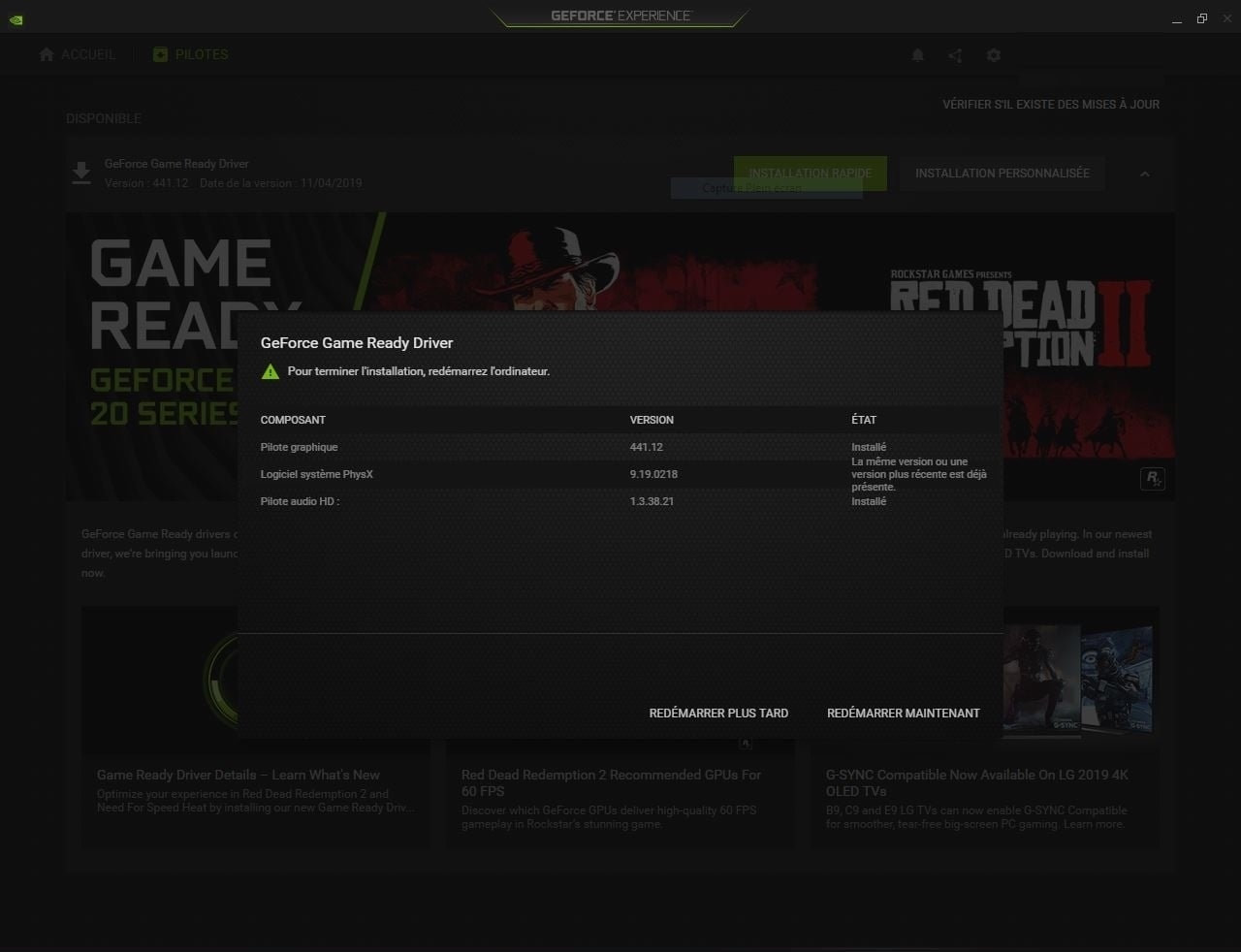Click the restart-required message in the dialog
This screenshot has width=1241, height=952.
click(x=419, y=371)
